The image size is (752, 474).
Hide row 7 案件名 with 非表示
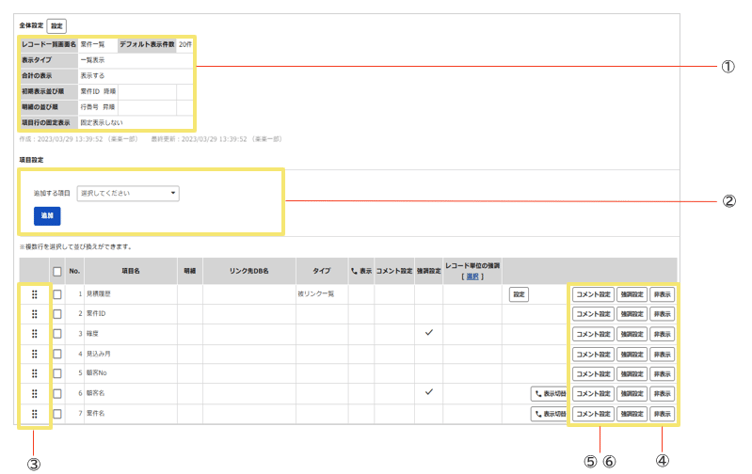click(x=662, y=414)
